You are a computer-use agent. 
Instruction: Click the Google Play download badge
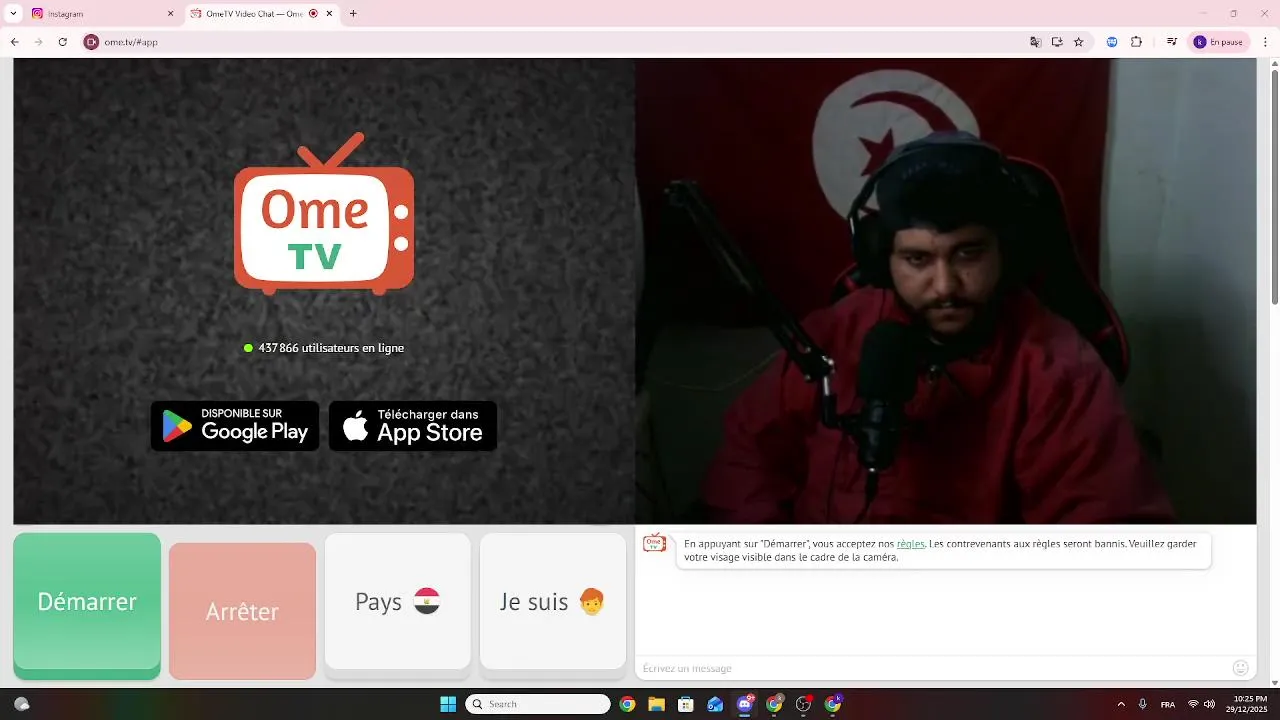pos(235,426)
